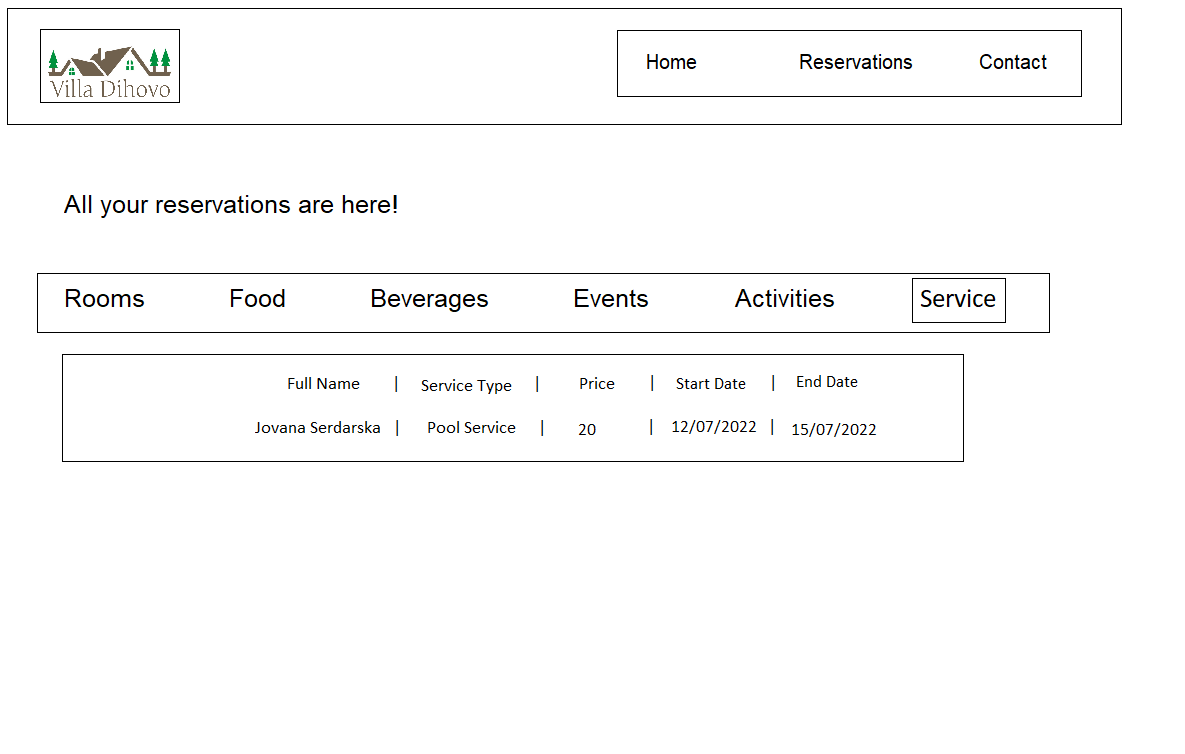The height and width of the screenshot is (754, 1185).
Task: Select the price value 20
Action: coord(587,430)
